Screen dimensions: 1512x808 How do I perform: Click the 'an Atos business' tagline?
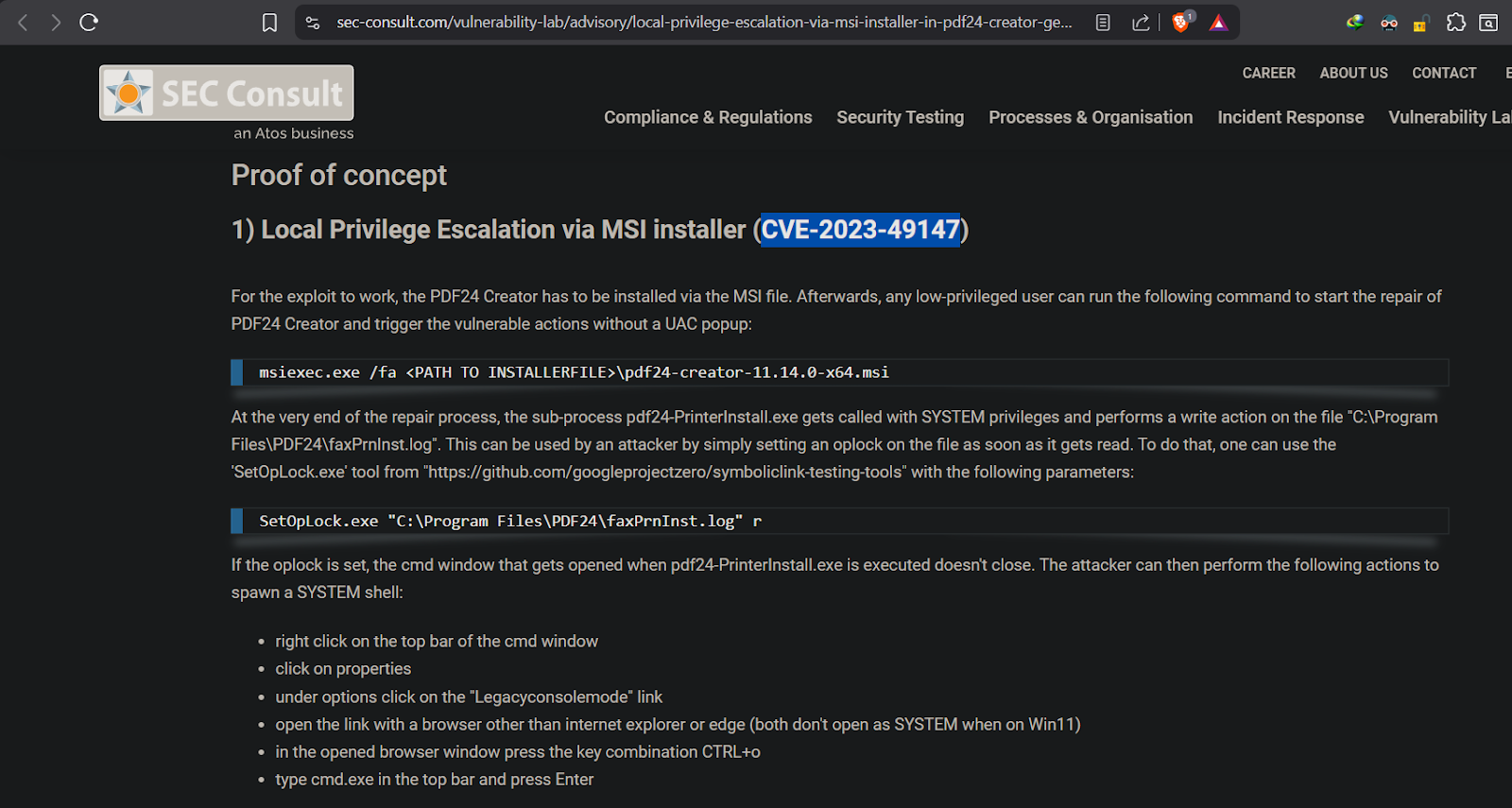294,133
